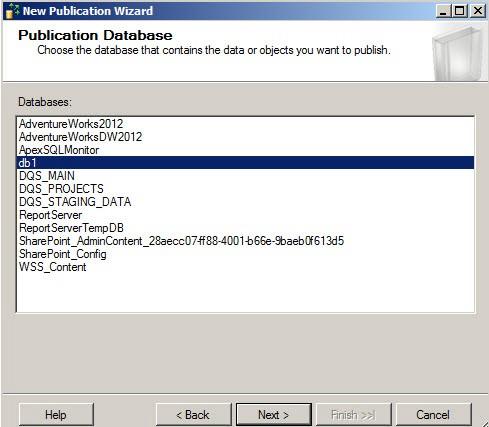Viewport: 489px width, 427px height.
Task: Choose the SharePoint_AdminContent_28aecc07 database
Action: (245, 241)
